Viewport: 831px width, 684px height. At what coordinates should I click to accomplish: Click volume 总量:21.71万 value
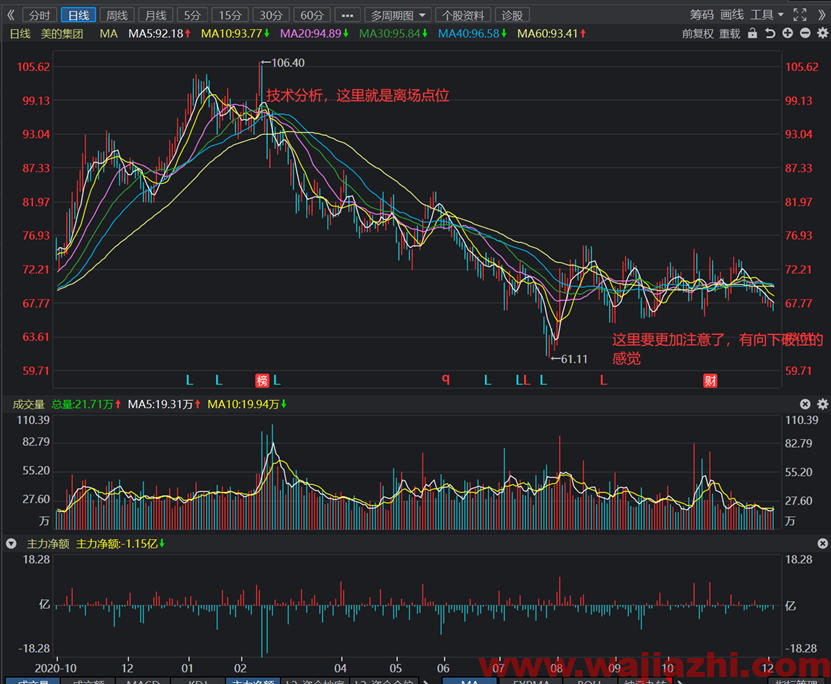pos(86,404)
